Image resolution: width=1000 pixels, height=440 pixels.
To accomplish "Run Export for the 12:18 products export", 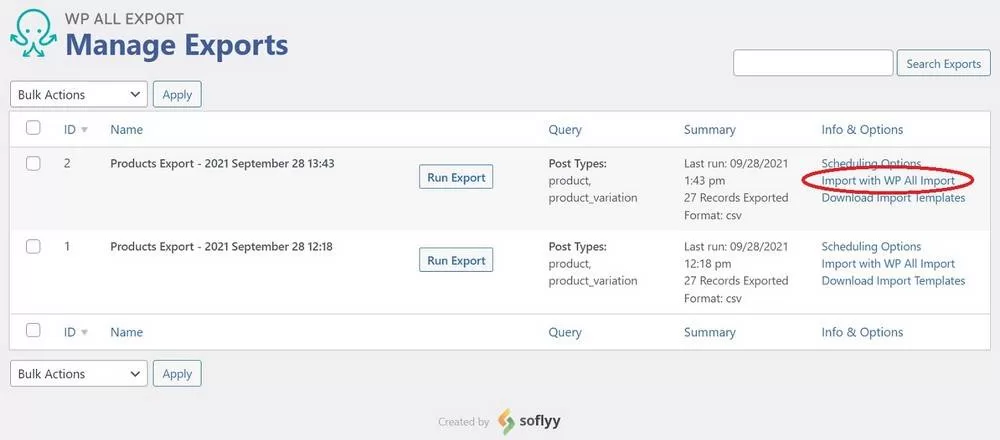I will [456, 260].
